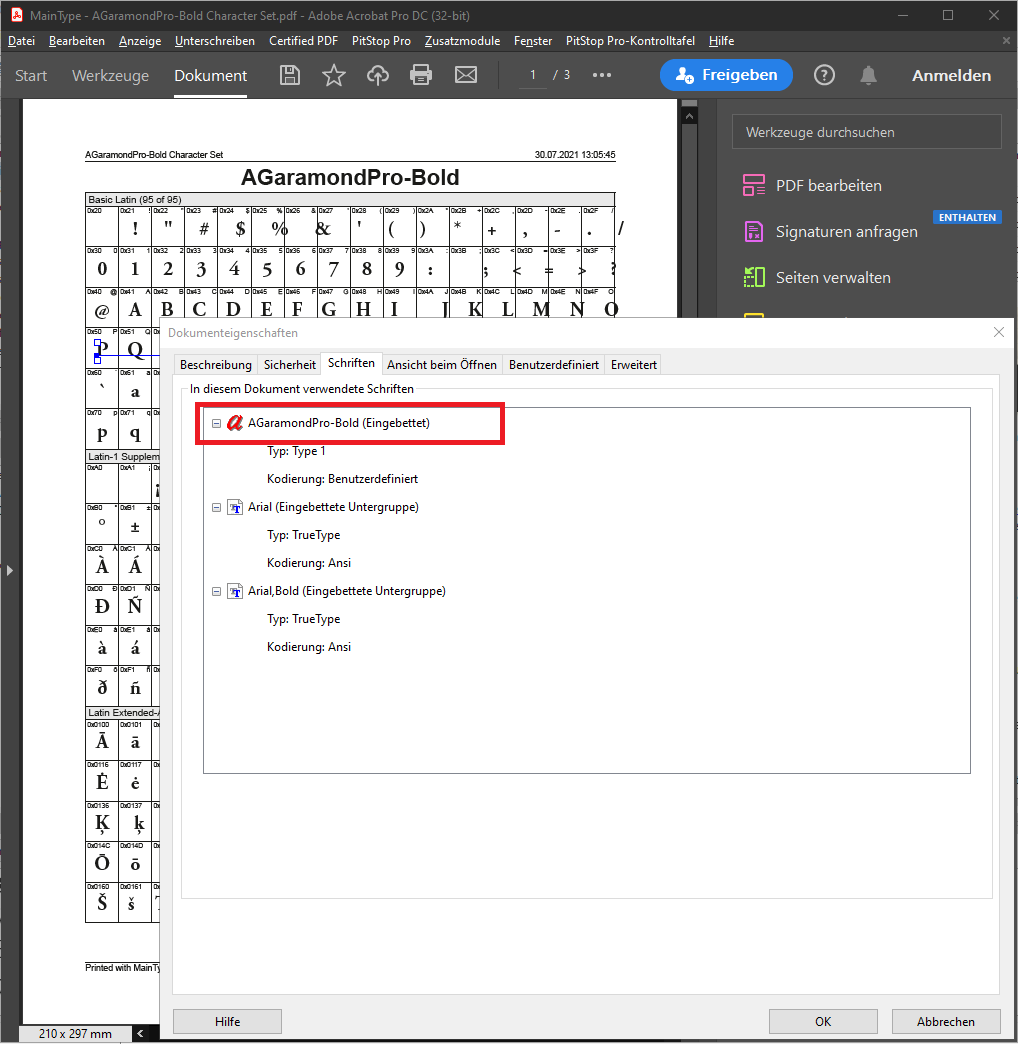
Task: Confirm the dialog with OK
Action: click(x=823, y=1021)
